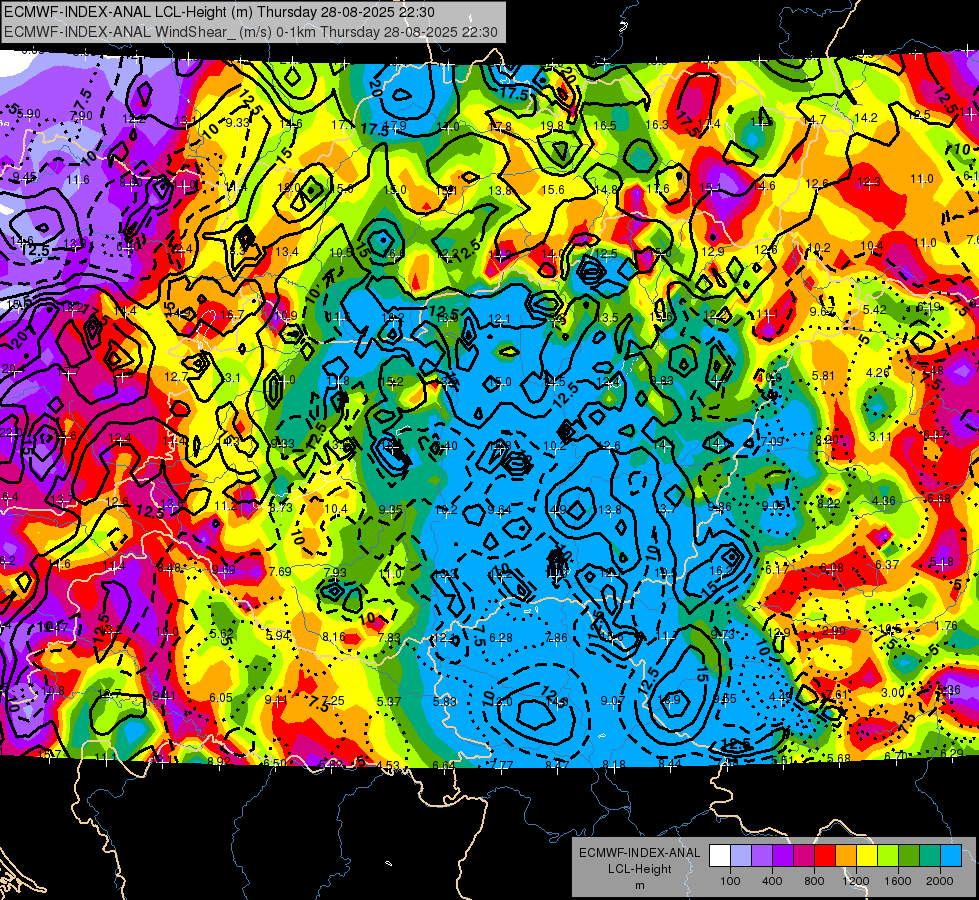The width and height of the screenshot is (979, 900).
Task: Click the wind shear value 7.93
Action: click(335, 573)
